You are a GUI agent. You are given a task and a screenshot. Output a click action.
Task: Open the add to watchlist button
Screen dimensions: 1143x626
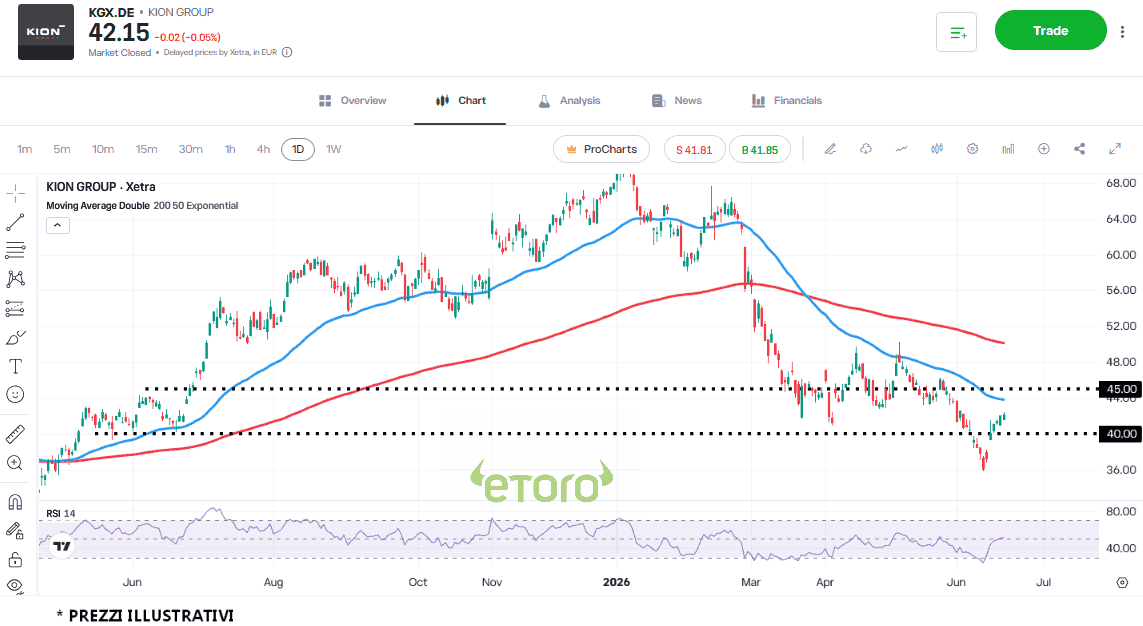point(956,31)
